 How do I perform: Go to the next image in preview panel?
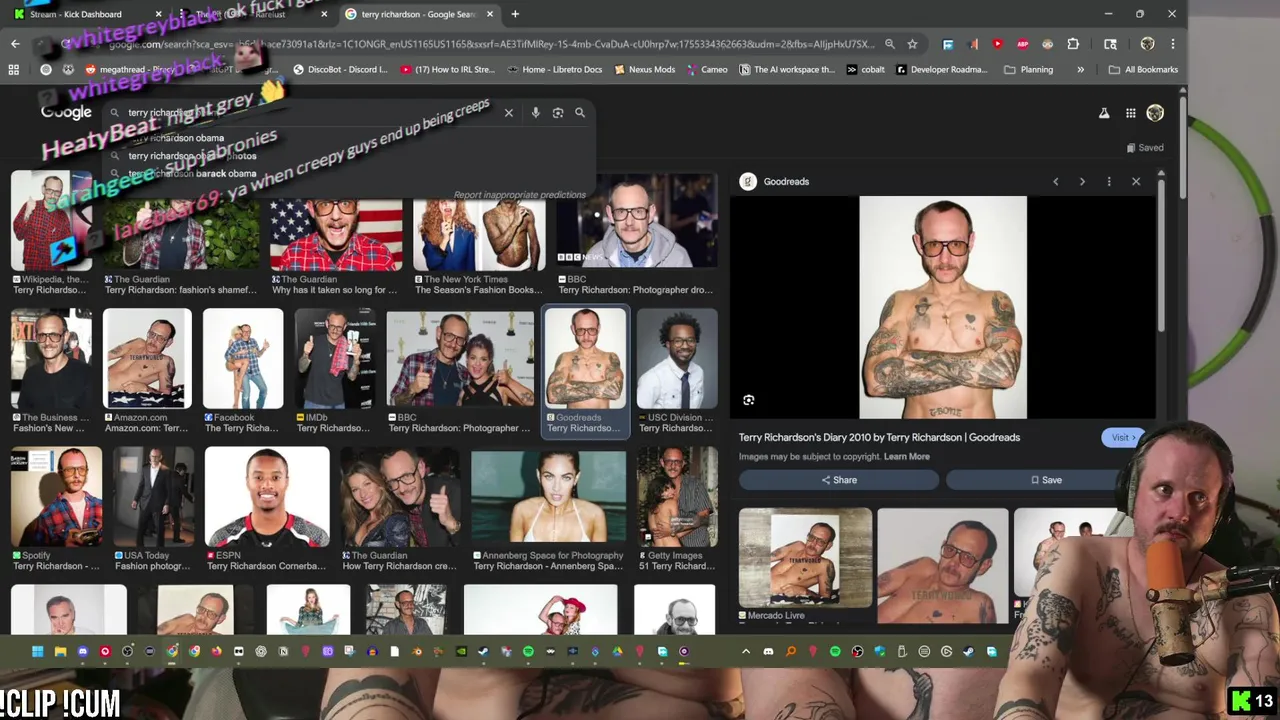click(1082, 181)
